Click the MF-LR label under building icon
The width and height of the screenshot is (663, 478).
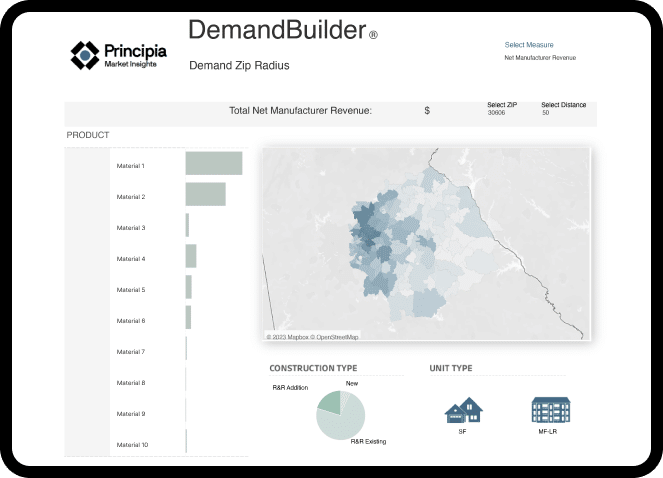548,431
